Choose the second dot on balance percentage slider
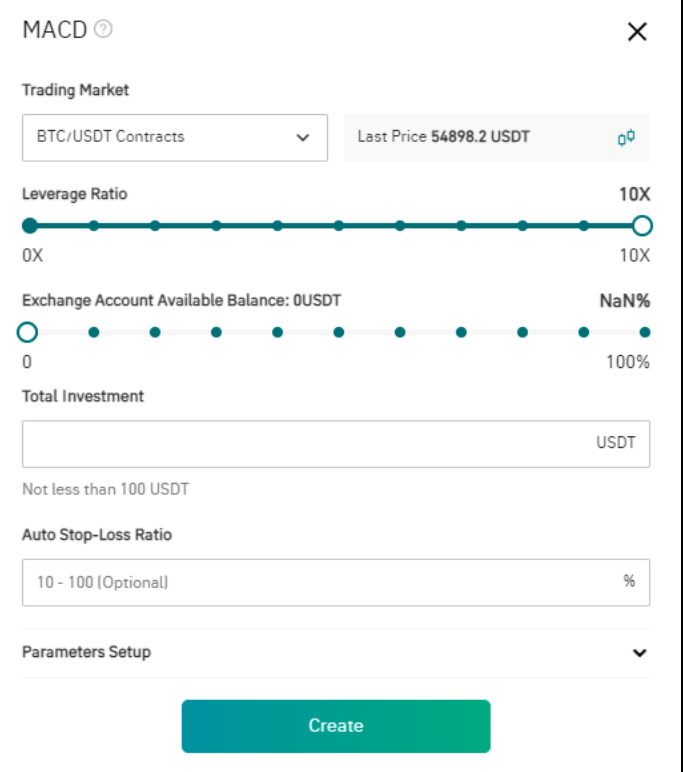This screenshot has height=772, width=683. (94, 332)
